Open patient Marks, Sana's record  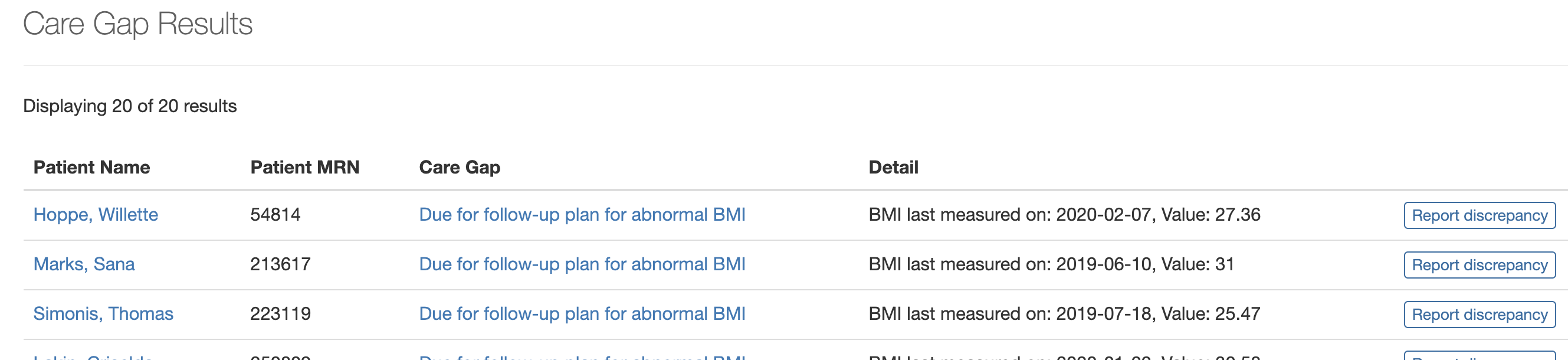84,264
